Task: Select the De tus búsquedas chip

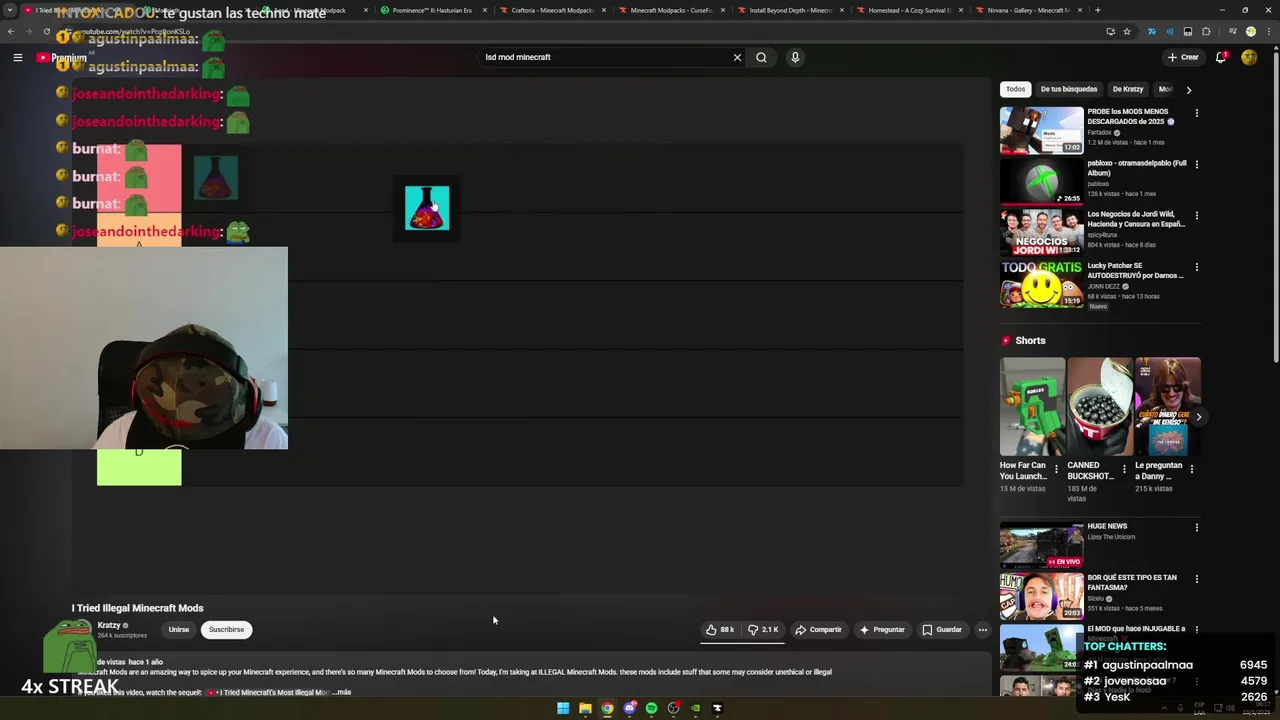Action: 1068,89
